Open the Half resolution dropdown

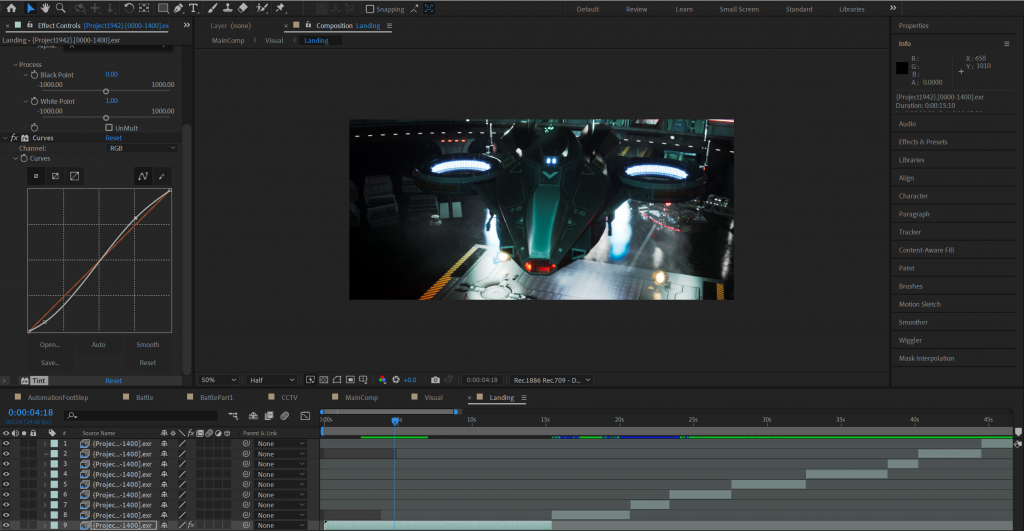point(271,380)
